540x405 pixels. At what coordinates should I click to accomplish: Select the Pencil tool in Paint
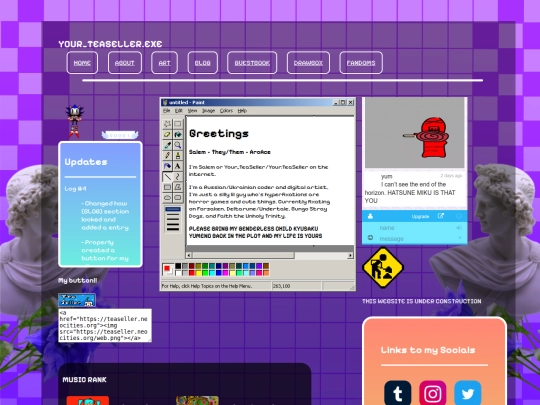tap(167, 156)
